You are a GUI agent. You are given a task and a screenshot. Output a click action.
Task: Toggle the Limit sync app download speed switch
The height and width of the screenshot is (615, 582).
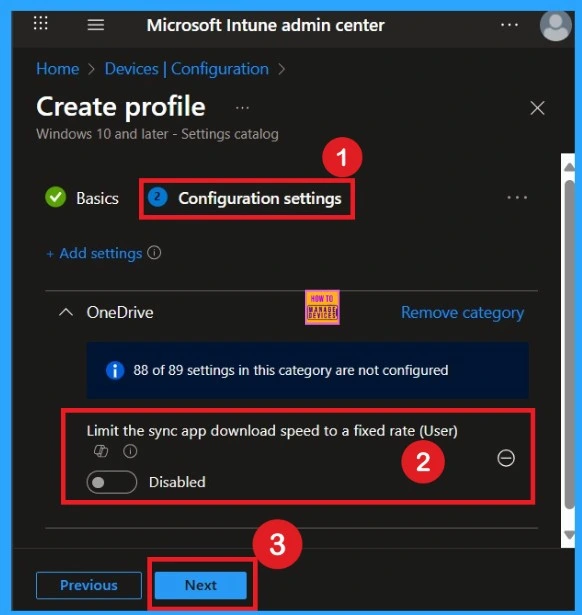click(112, 482)
